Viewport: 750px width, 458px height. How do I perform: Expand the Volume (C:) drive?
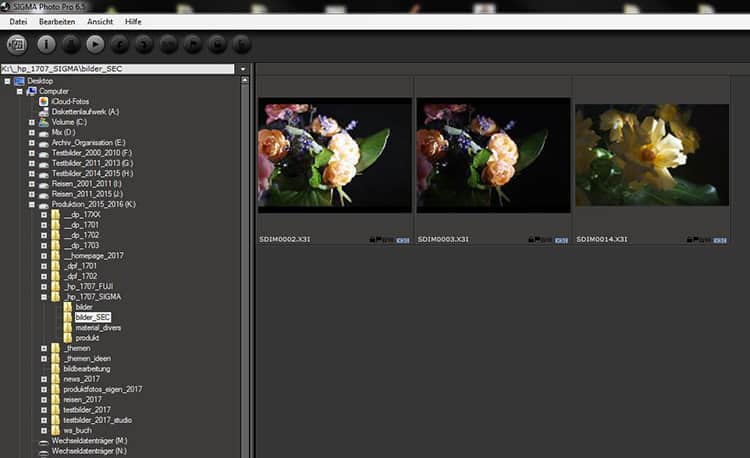pos(32,122)
